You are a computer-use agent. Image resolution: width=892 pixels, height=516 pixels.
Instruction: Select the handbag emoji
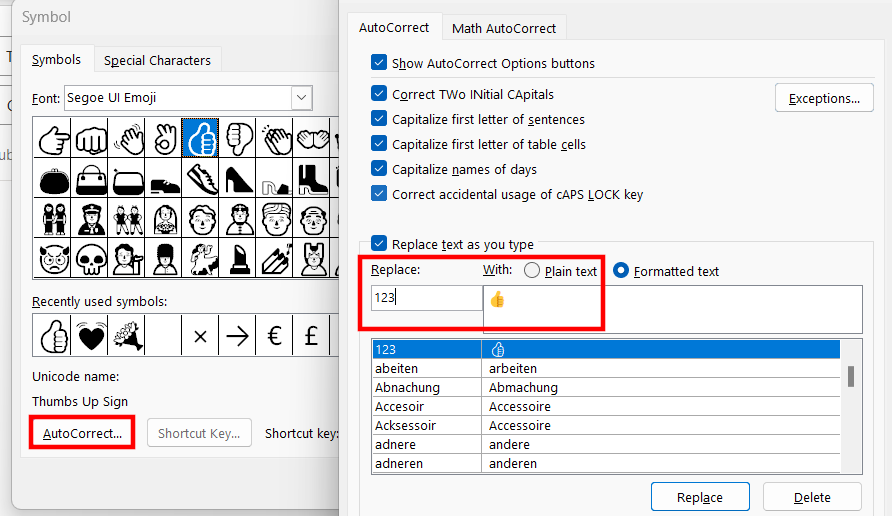pos(90,178)
